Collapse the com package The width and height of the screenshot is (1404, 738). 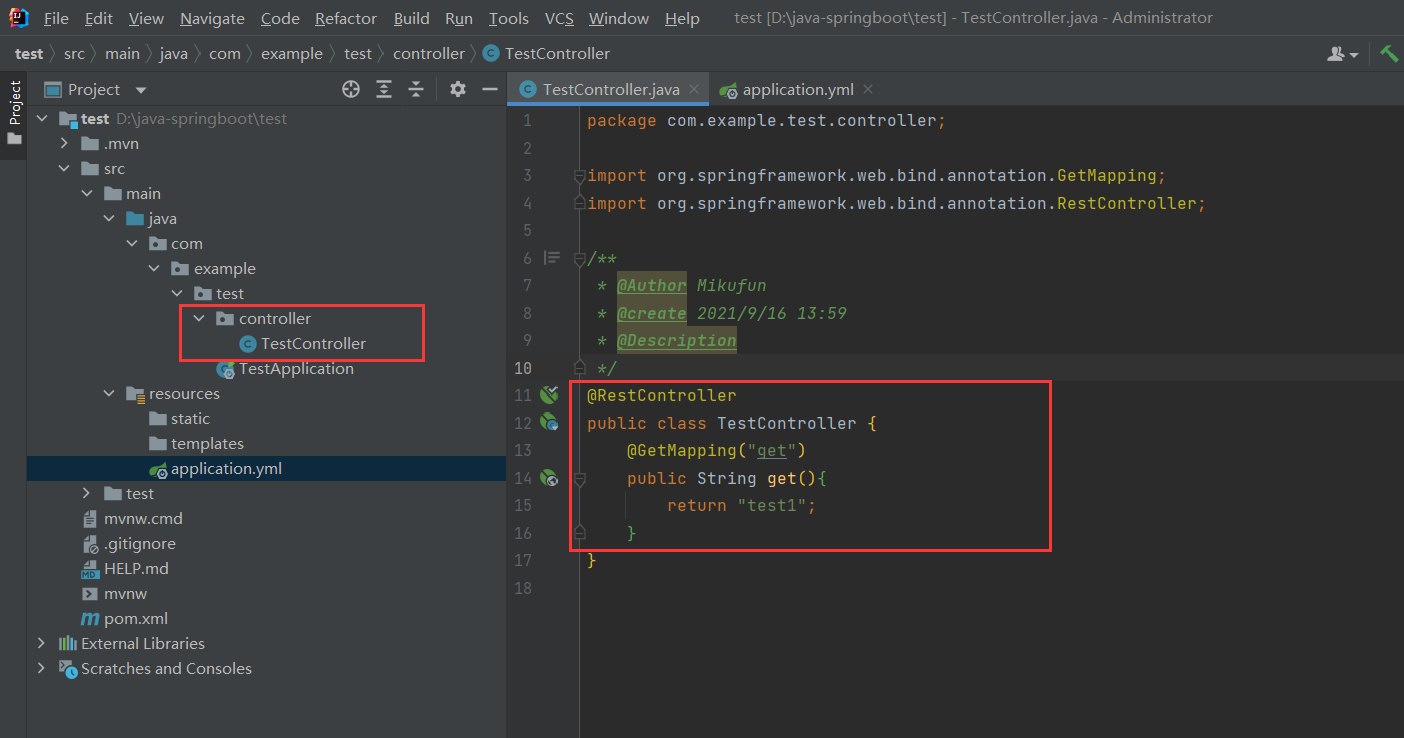pyautogui.click(x=131, y=243)
